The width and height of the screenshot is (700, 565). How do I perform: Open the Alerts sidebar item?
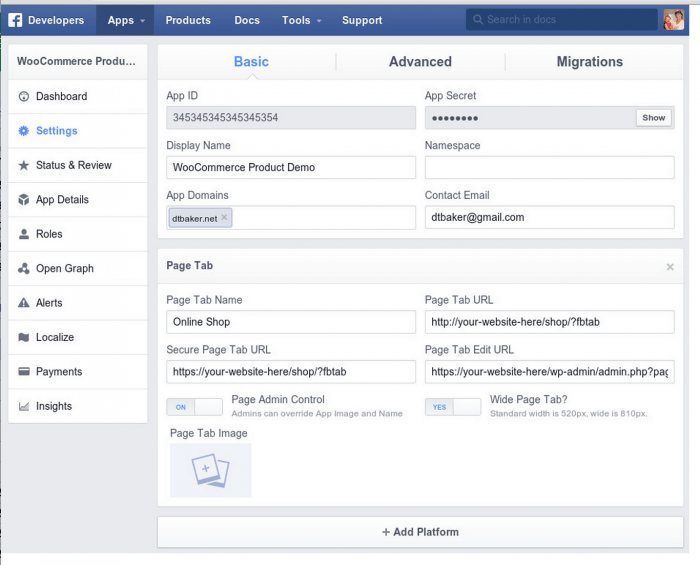click(x=78, y=303)
